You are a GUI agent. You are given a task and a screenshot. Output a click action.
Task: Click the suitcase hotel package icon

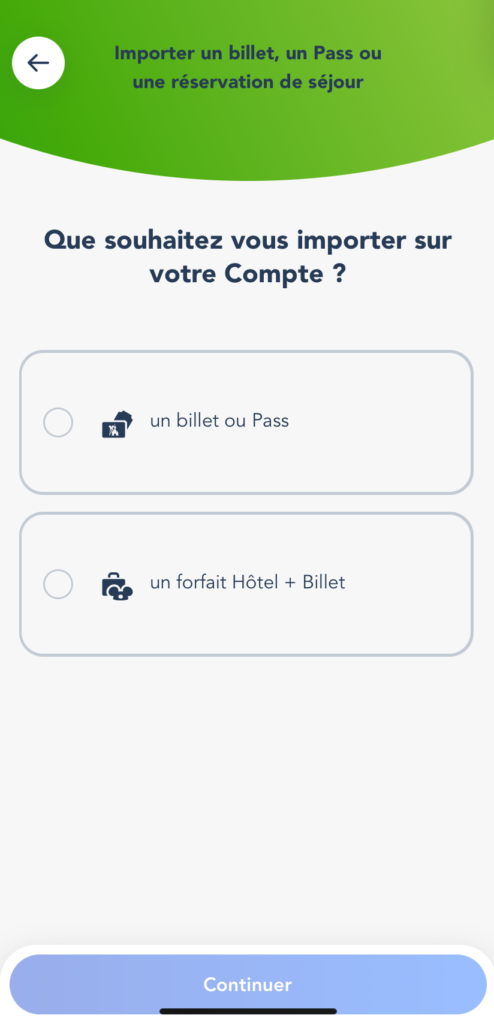pos(117,585)
